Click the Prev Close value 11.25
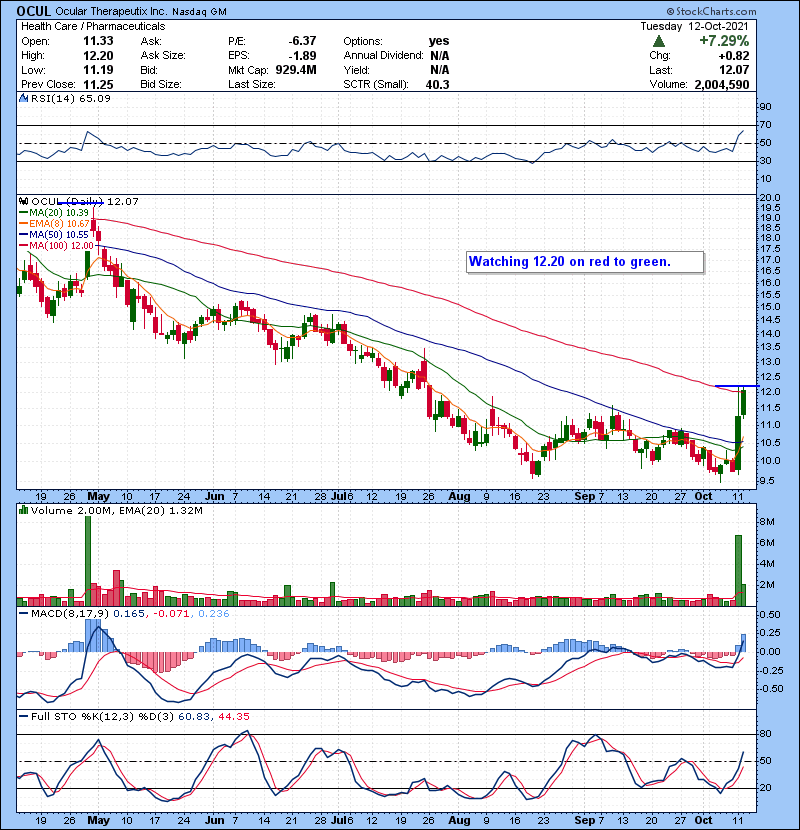800x830 pixels. (x=98, y=84)
